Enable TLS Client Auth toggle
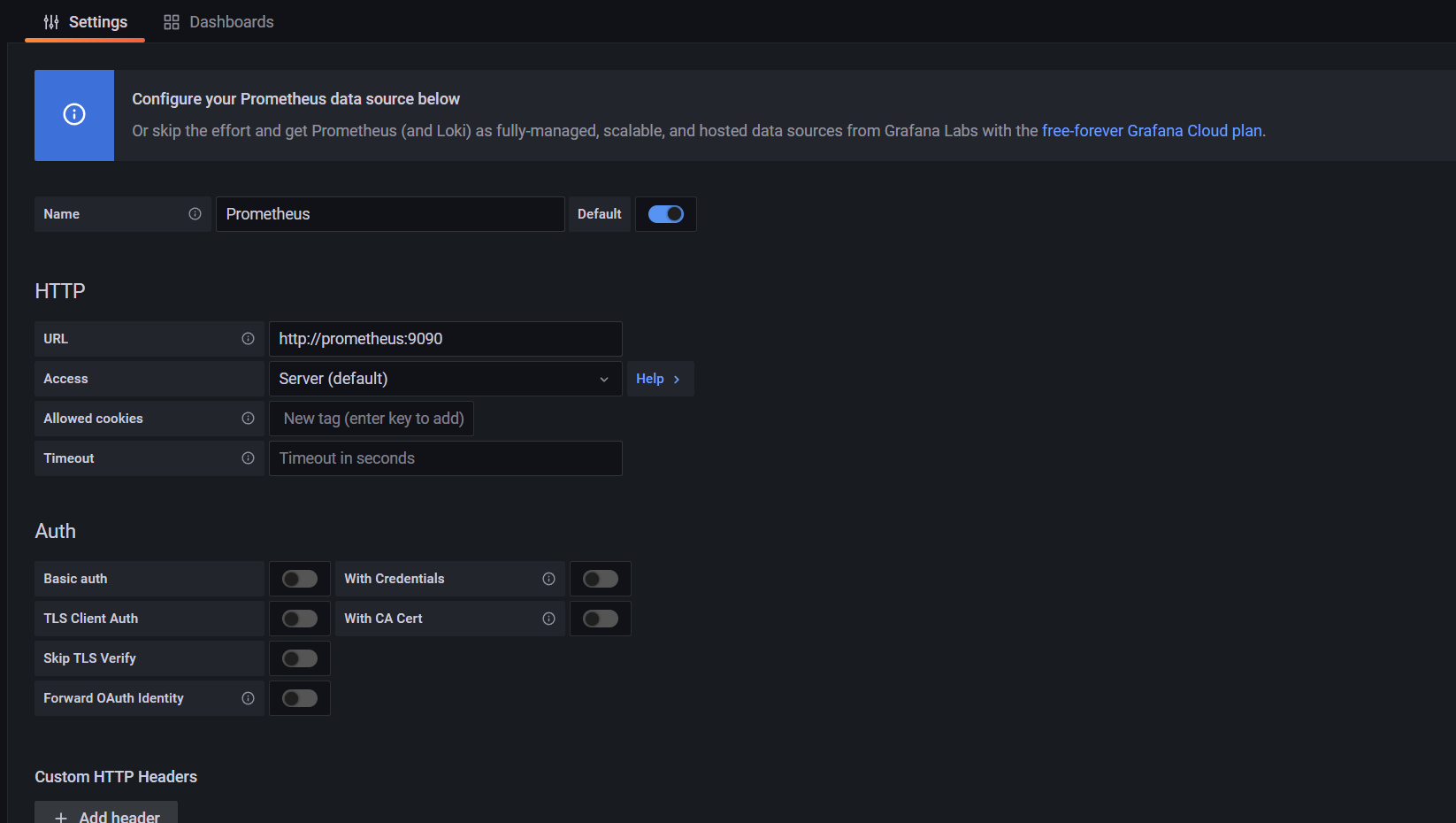 point(300,619)
